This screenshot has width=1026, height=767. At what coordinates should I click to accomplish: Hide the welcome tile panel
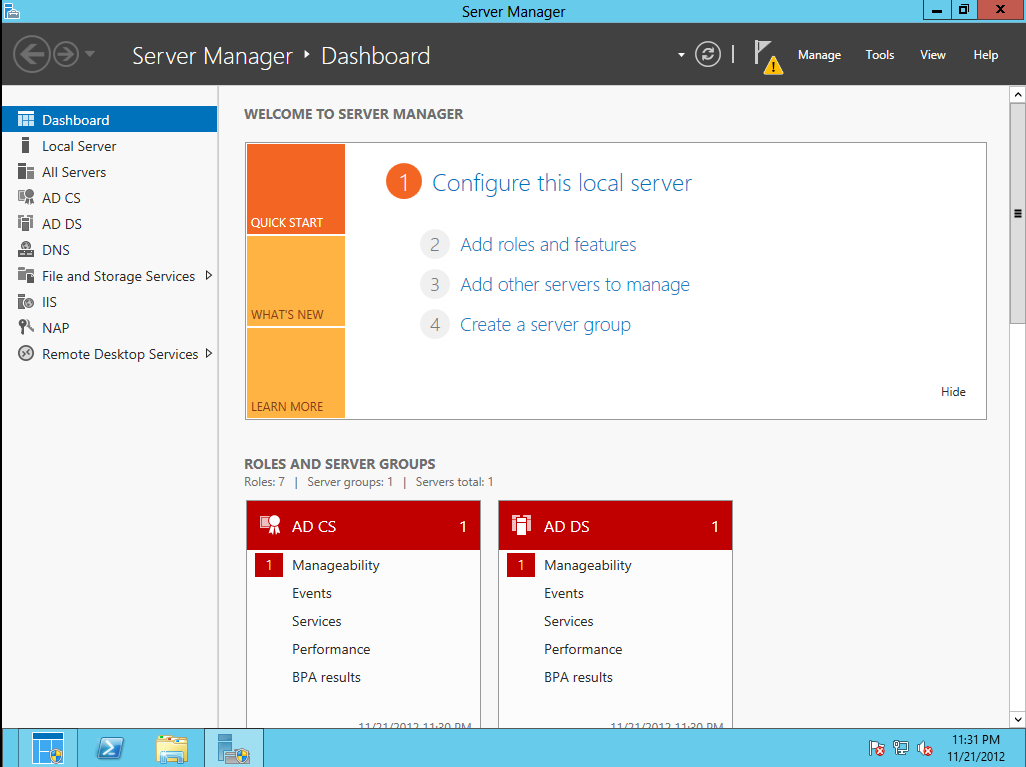click(x=952, y=391)
